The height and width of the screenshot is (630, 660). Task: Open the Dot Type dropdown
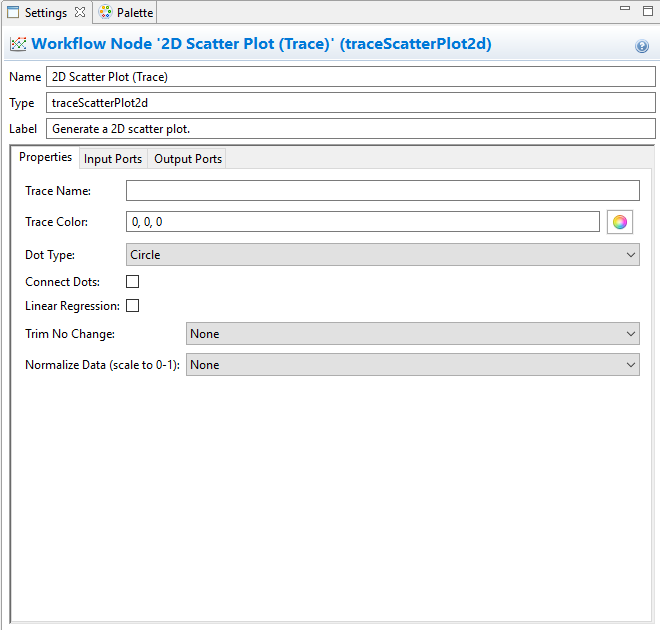(383, 255)
